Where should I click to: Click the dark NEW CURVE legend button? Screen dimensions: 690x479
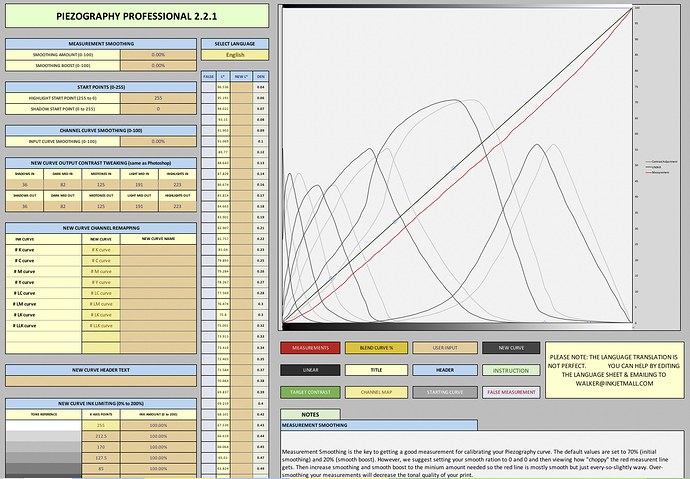point(511,348)
